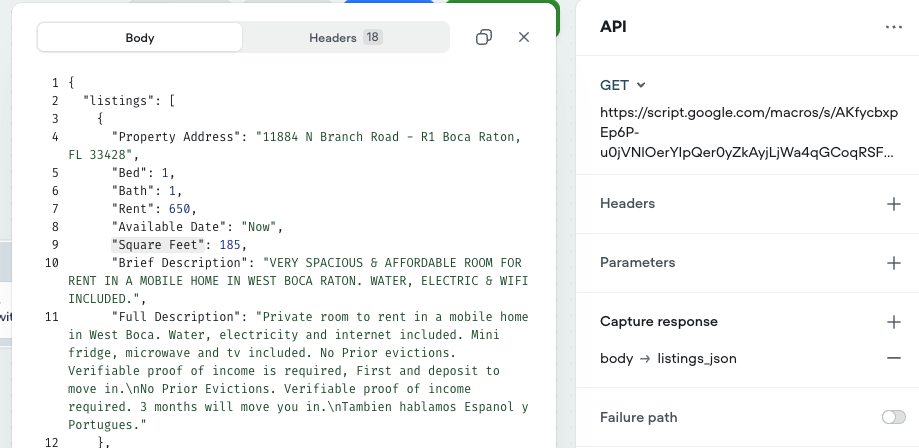
Task: Click the "Now" available date value
Action: (x=258, y=226)
